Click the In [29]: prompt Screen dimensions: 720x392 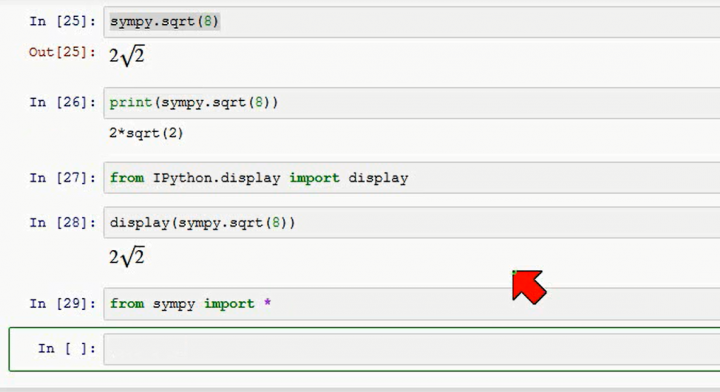point(63,303)
